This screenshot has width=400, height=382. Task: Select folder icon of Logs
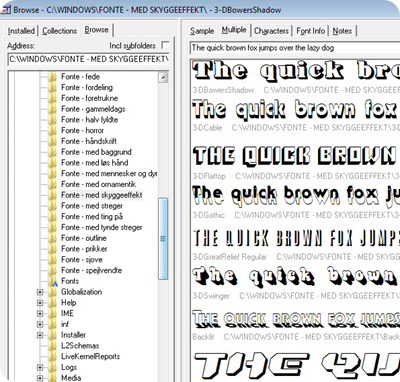[52, 367]
